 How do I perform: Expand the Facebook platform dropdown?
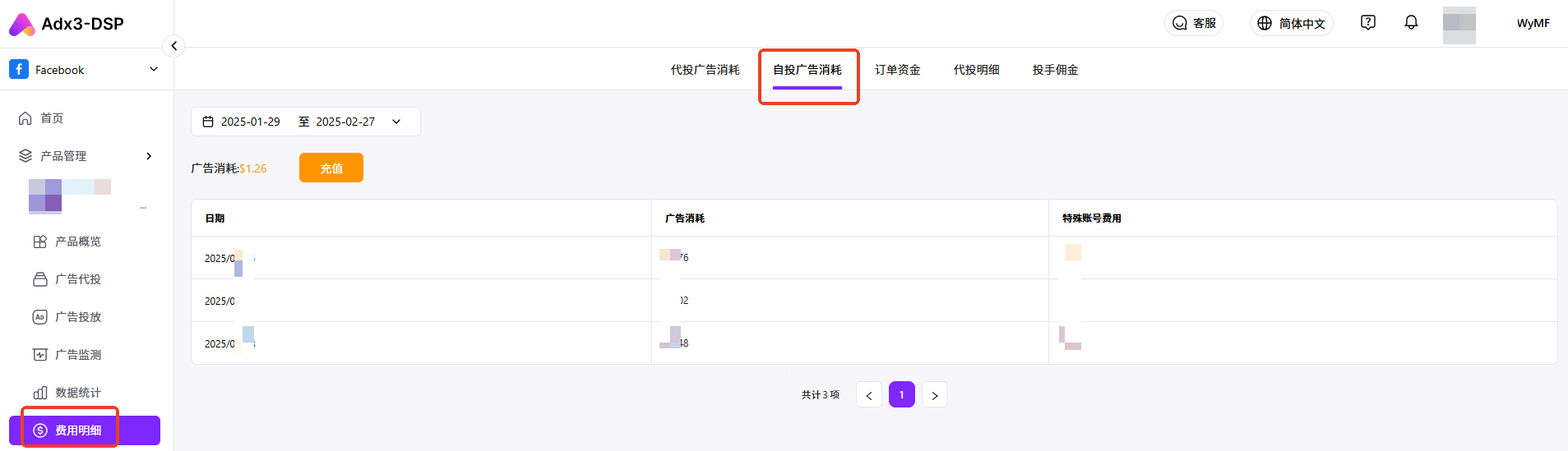(153, 70)
